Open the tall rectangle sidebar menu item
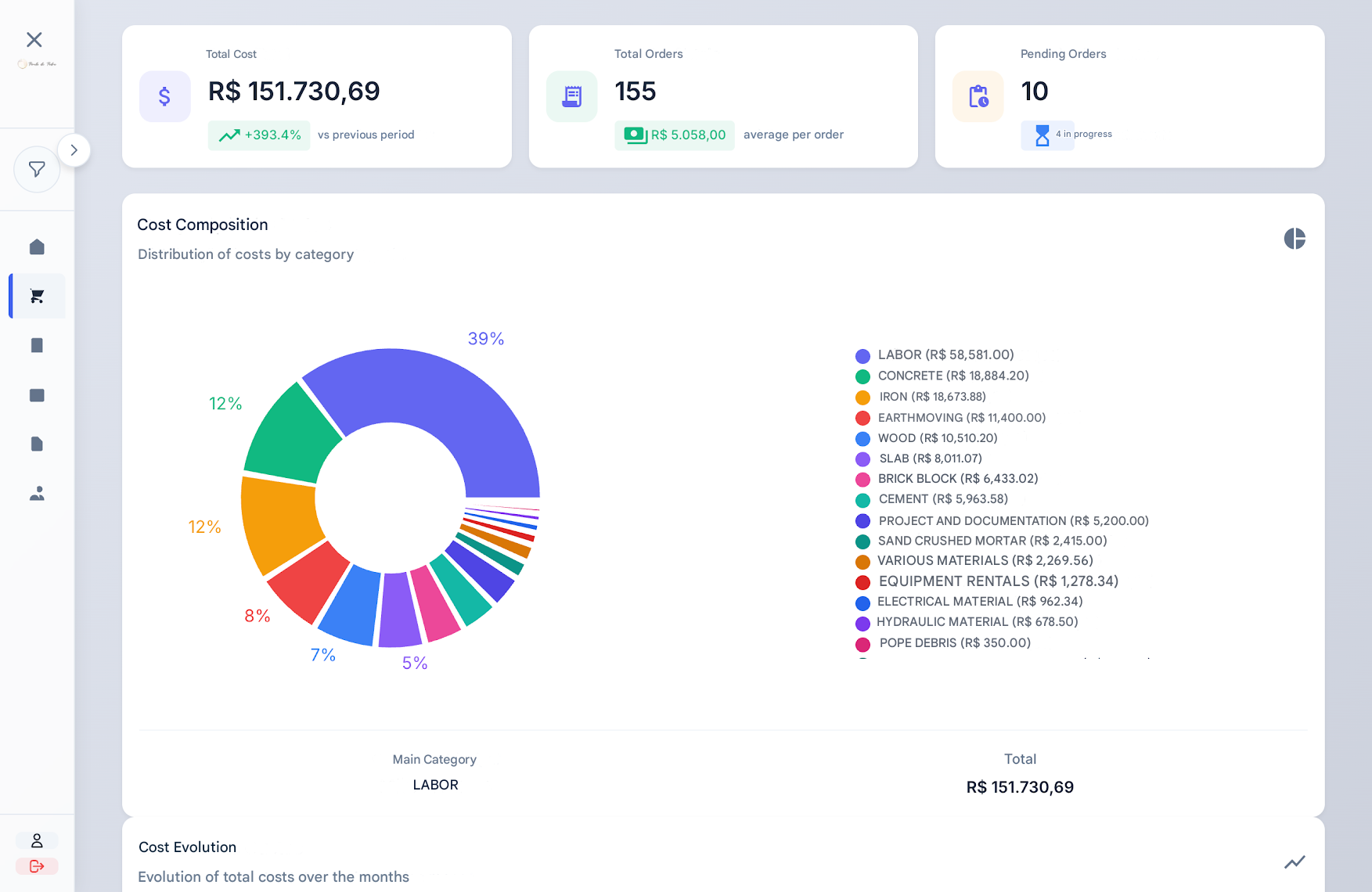 [37, 346]
